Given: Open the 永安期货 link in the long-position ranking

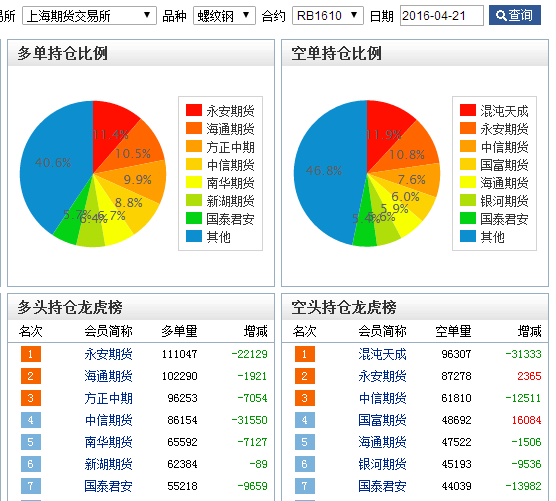Looking at the screenshot, I should point(108,354).
